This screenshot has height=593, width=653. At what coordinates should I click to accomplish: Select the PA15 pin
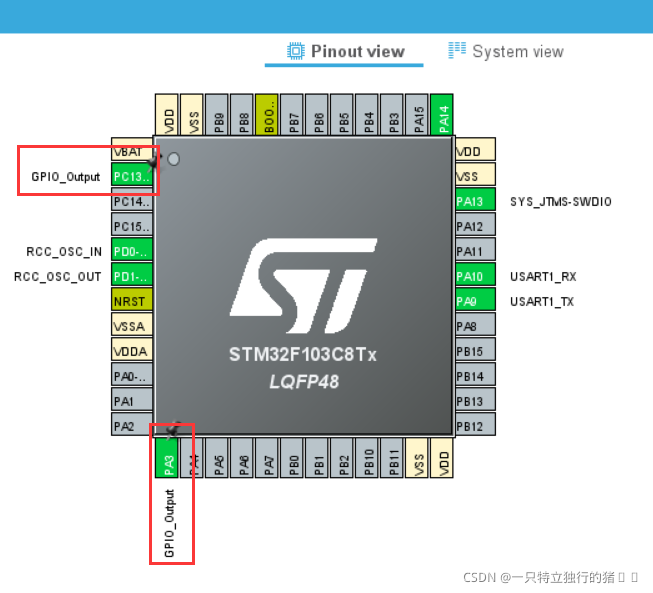point(416,115)
